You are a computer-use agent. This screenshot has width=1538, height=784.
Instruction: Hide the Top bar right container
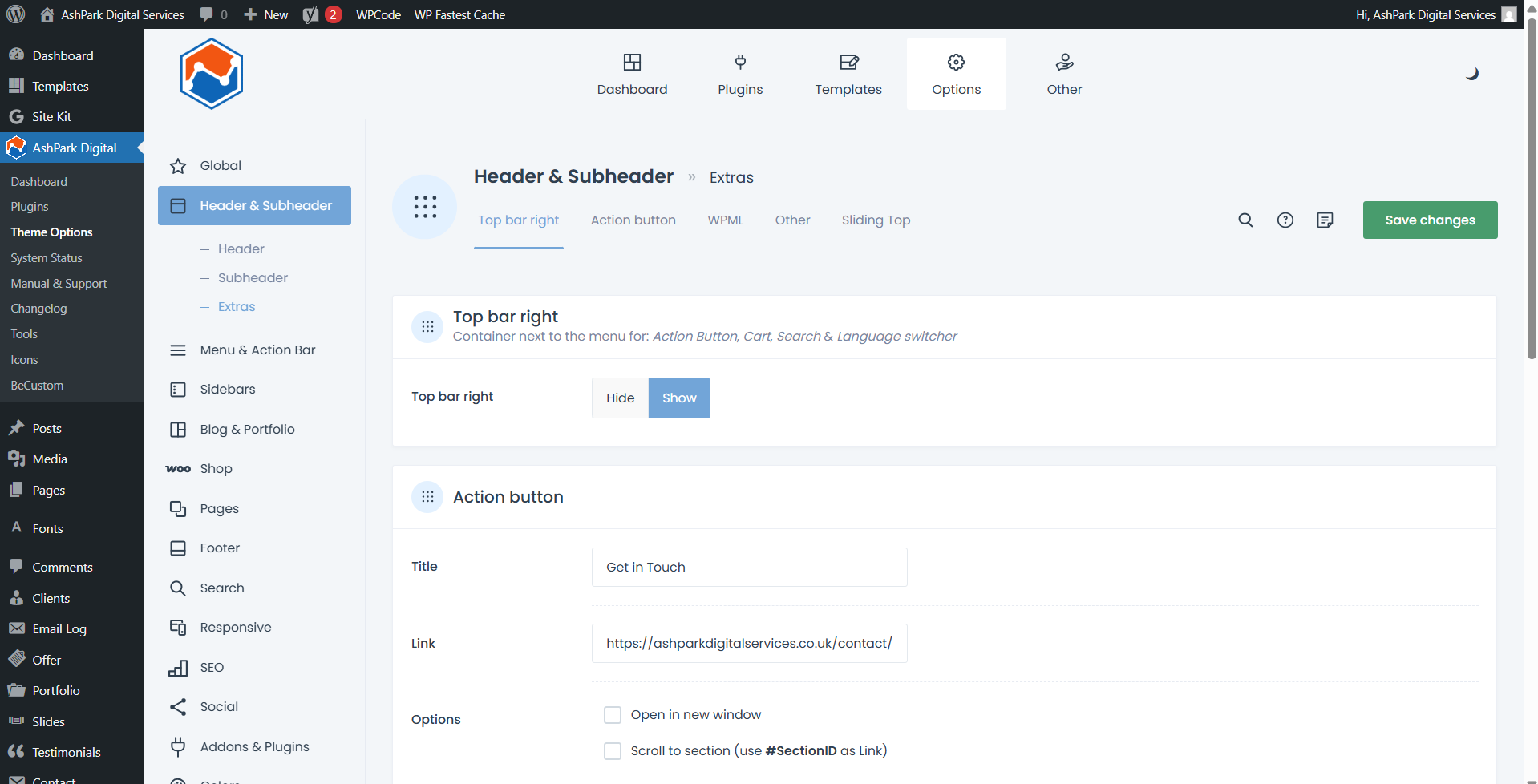click(x=619, y=398)
